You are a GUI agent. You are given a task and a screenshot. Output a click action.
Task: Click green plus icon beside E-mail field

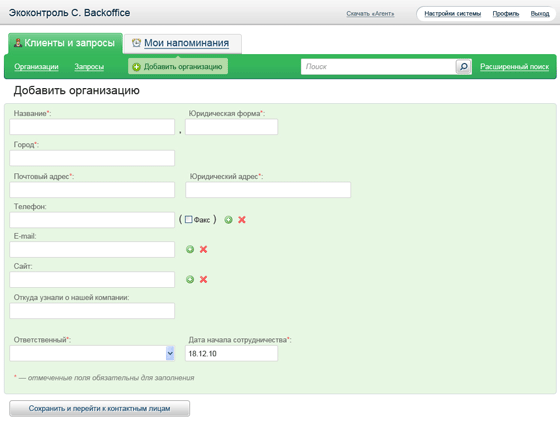click(190, 249)
